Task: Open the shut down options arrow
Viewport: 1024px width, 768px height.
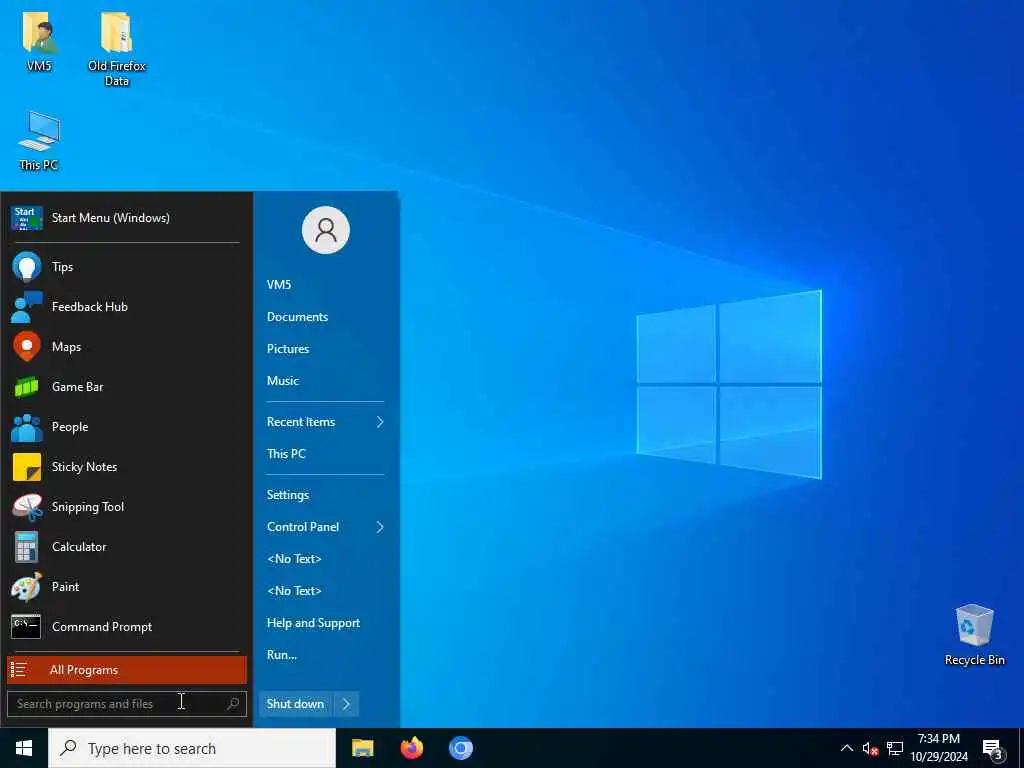Action: click(346, 704)
